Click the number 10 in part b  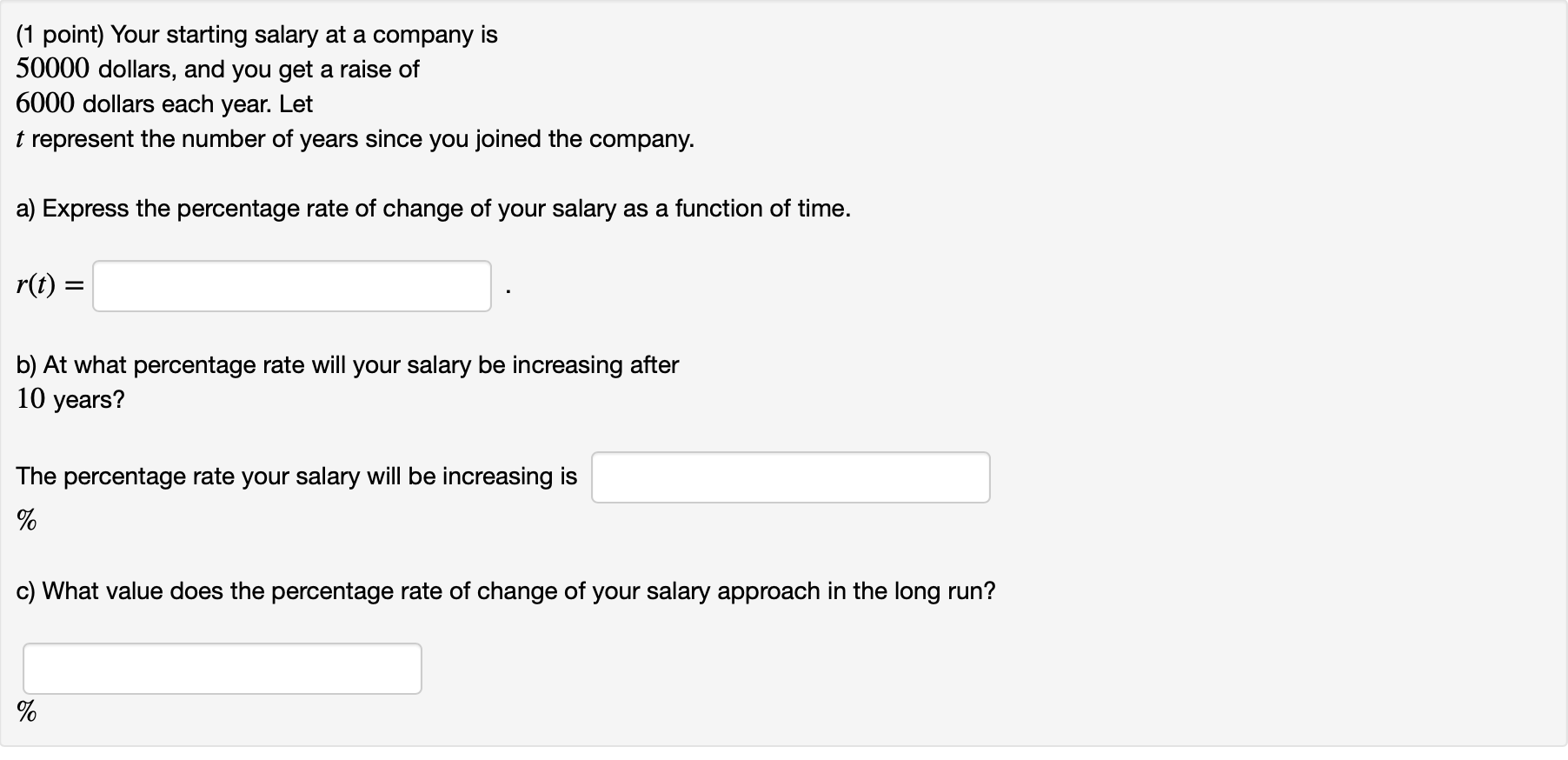pyautogui.click(x=30, y=399)
